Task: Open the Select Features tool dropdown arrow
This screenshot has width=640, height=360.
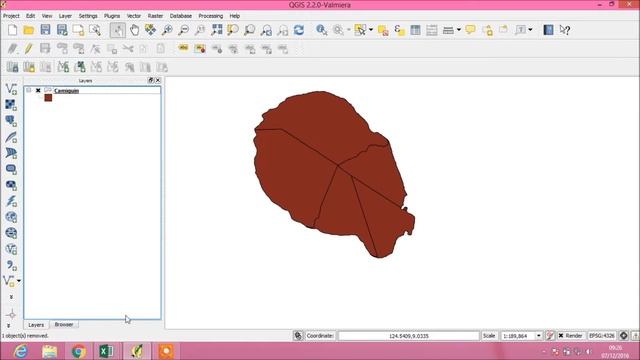Action: [371, 30]
